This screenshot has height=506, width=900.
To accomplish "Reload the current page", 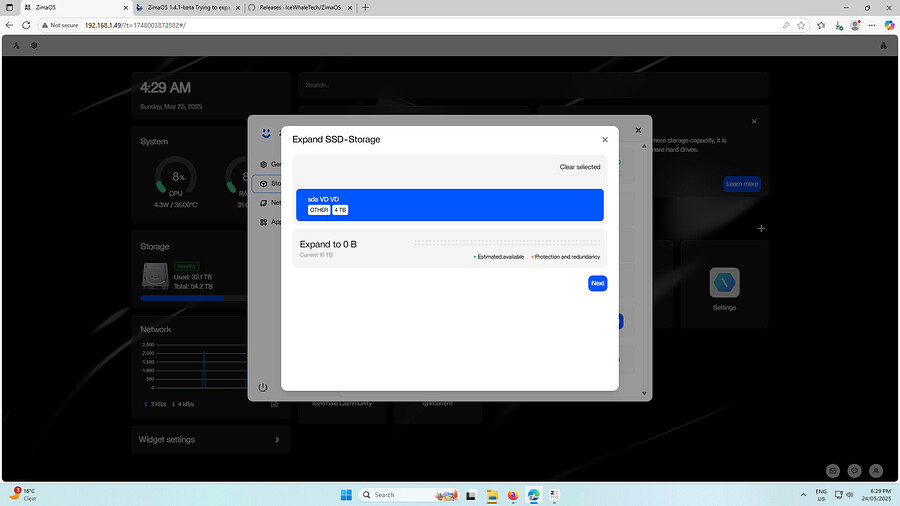I will 26,25.
